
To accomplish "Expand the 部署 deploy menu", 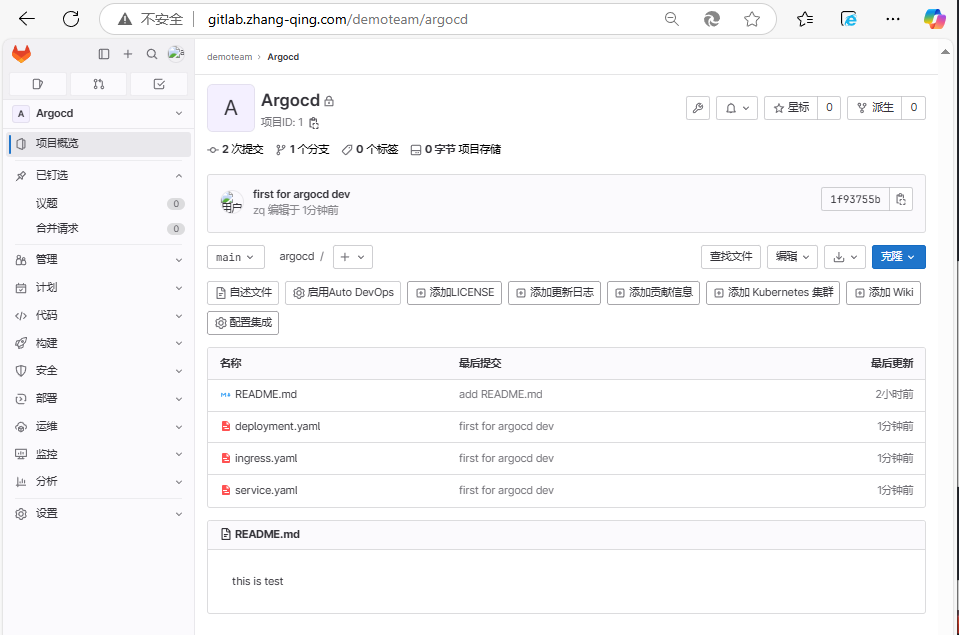I will coord(99,398).
